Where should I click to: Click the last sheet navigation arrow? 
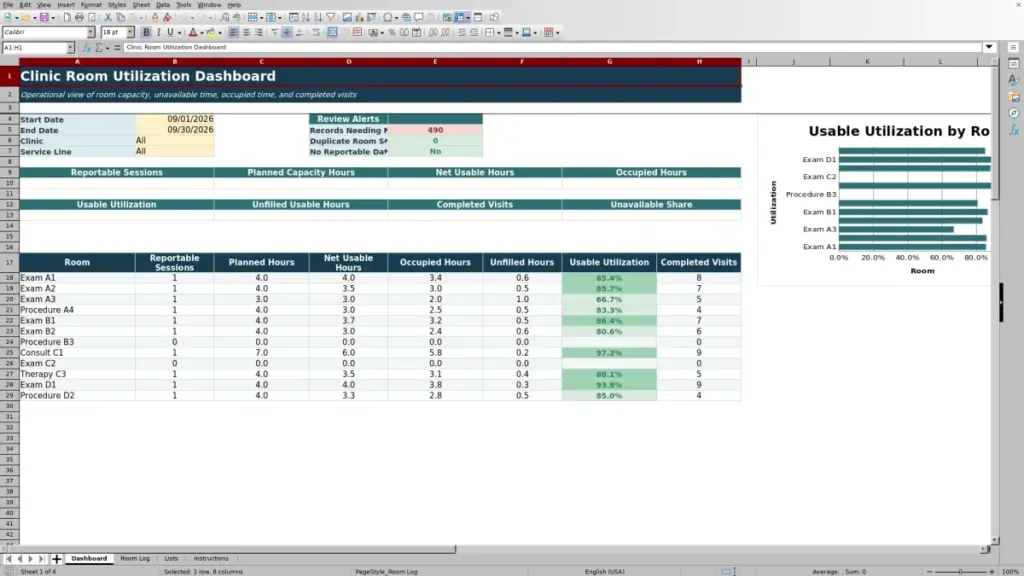click(41, 559)
